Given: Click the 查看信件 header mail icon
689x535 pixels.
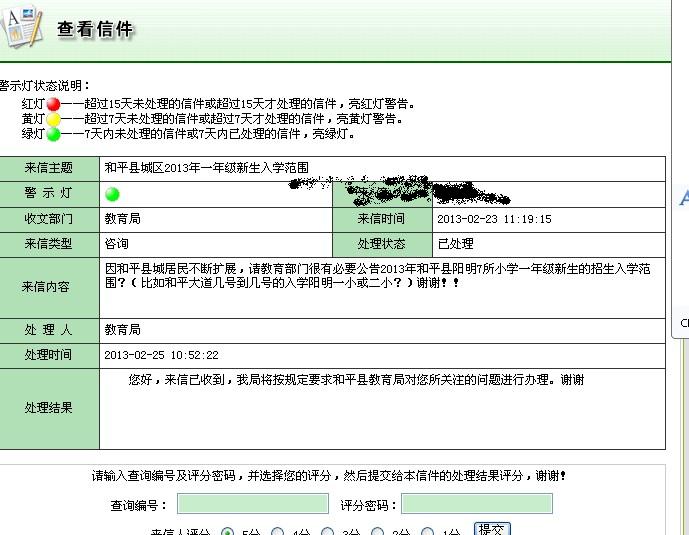Looking at the screenshot, I should (22, 26).
